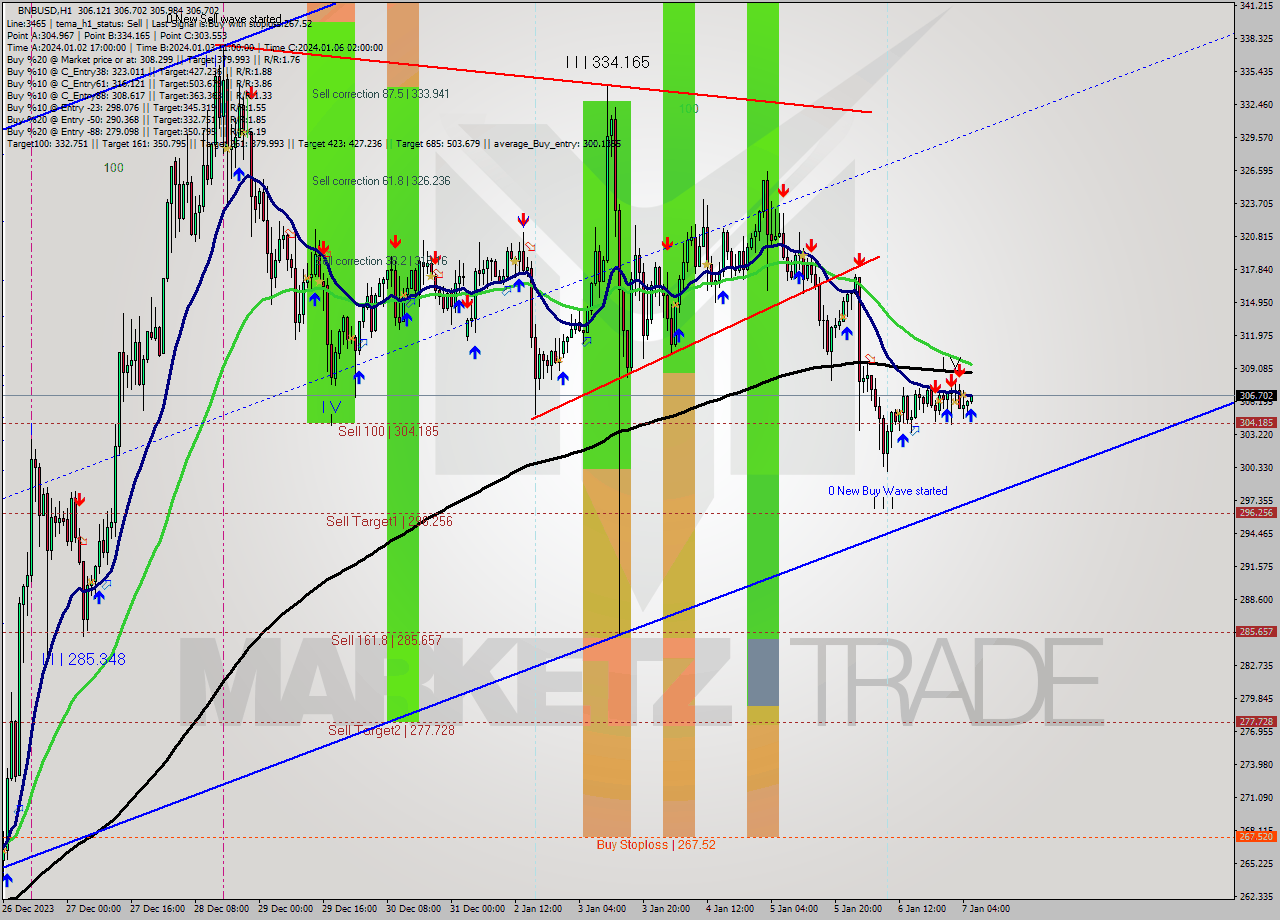Click the '2 Jan 12:00' time label
Screen dimensions: 1280x920
coord(538,909)
